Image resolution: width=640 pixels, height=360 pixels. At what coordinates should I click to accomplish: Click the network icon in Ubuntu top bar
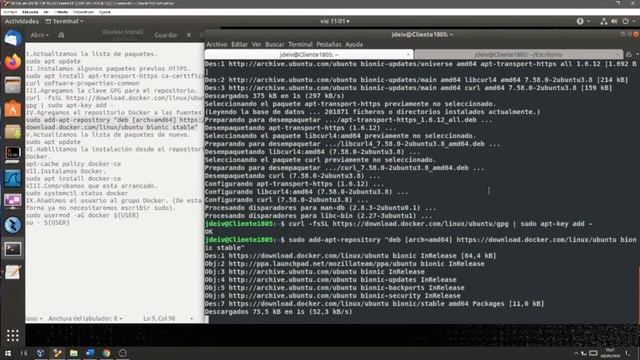(604, 21)
